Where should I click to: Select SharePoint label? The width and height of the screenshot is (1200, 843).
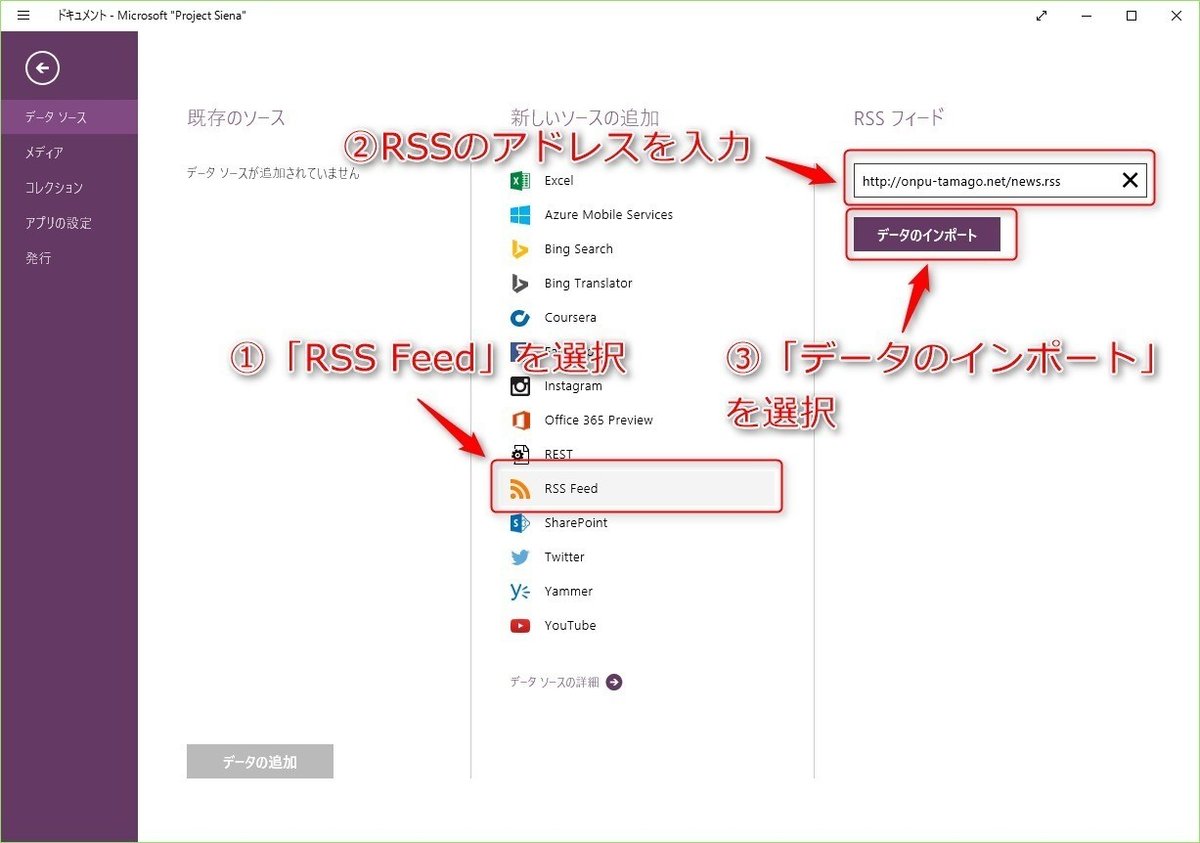click(576, 523)
